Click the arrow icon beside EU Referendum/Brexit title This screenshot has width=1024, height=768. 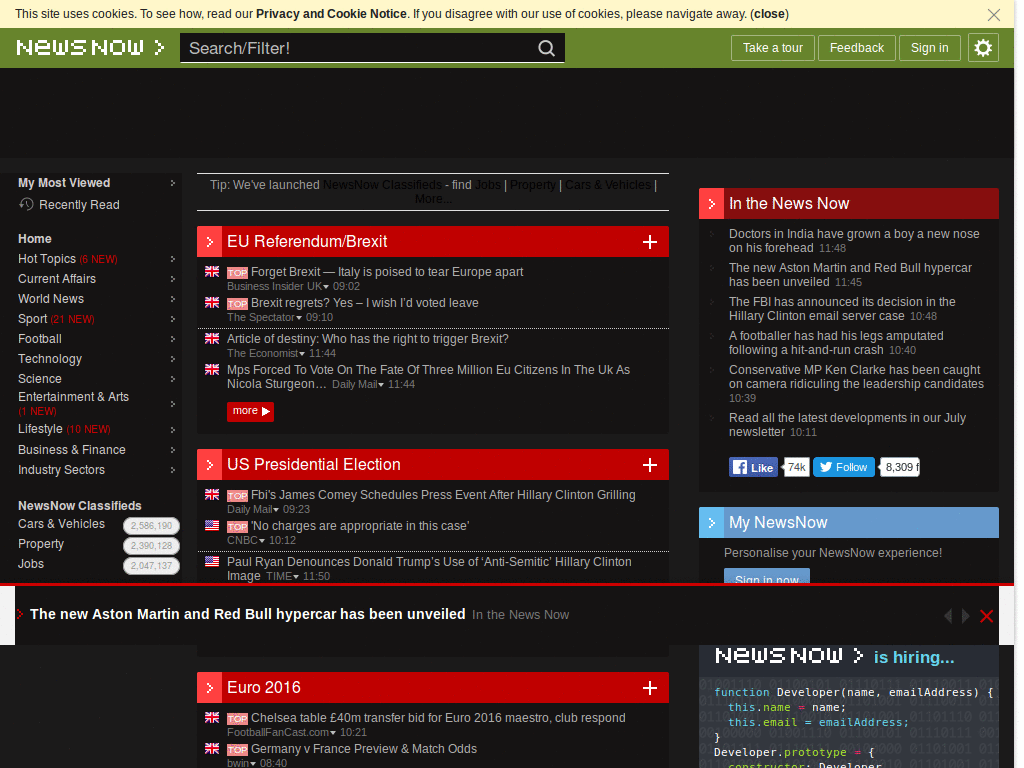(x=209, y=242)
